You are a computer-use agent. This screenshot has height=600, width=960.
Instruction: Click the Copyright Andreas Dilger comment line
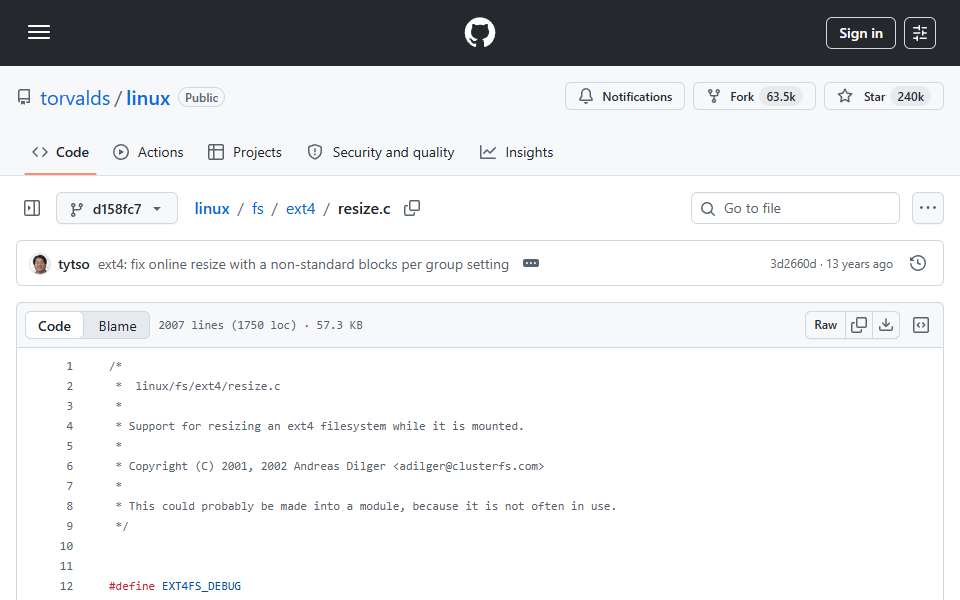click(x=329, y=467)
